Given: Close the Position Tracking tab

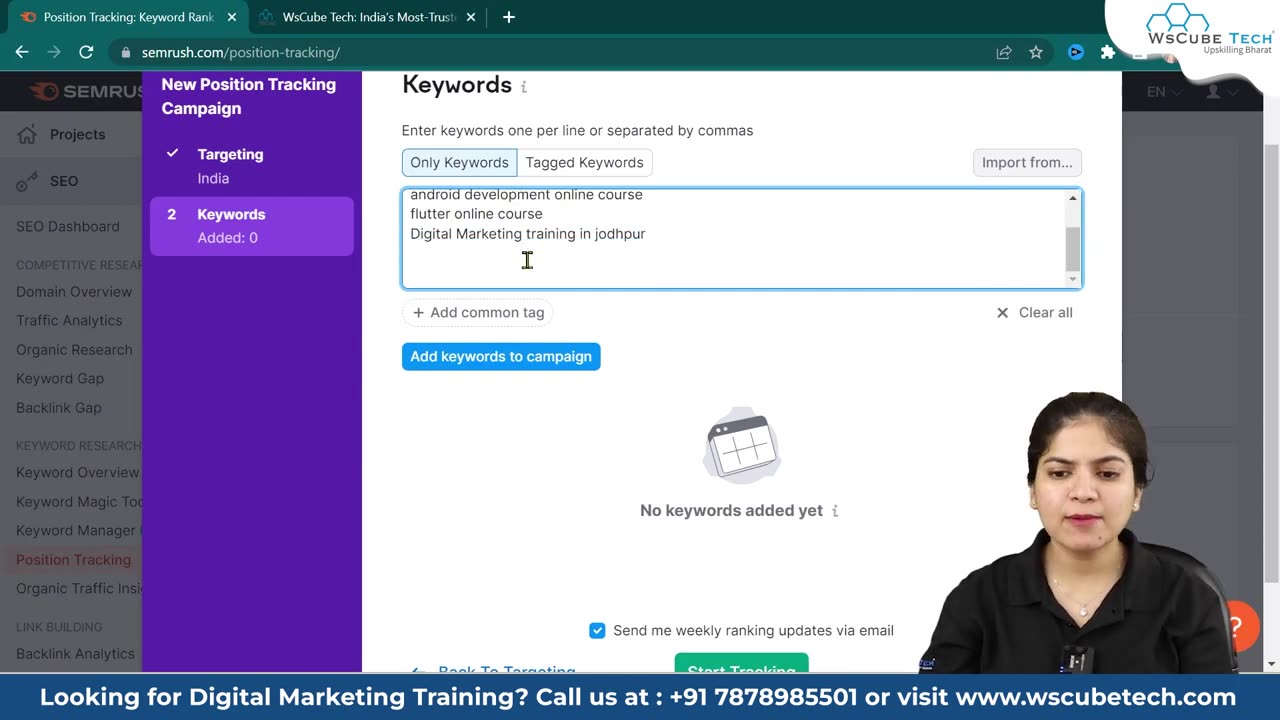Looking at the screenshot, I should (x=231, y=17).
